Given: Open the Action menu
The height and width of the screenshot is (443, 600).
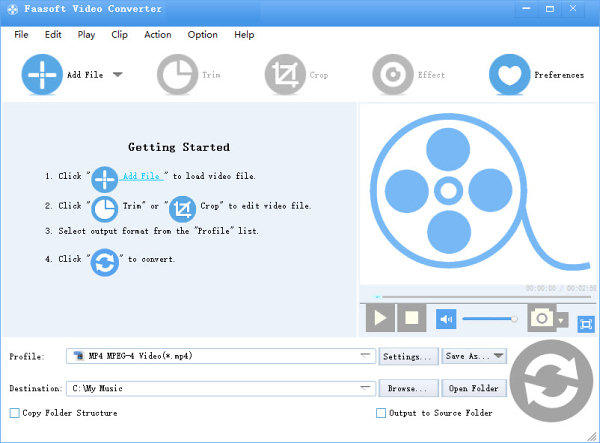Looking at the screenshot, I should (158, 35).
